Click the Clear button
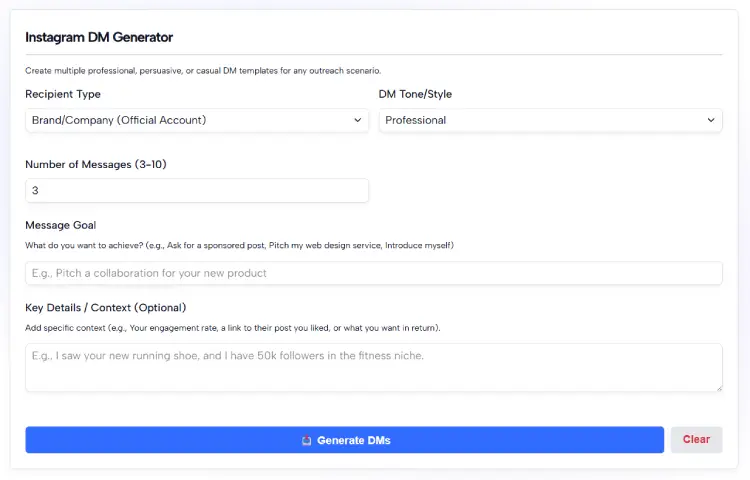This screenshot has height=480, width=750. [x=696, y=440]
